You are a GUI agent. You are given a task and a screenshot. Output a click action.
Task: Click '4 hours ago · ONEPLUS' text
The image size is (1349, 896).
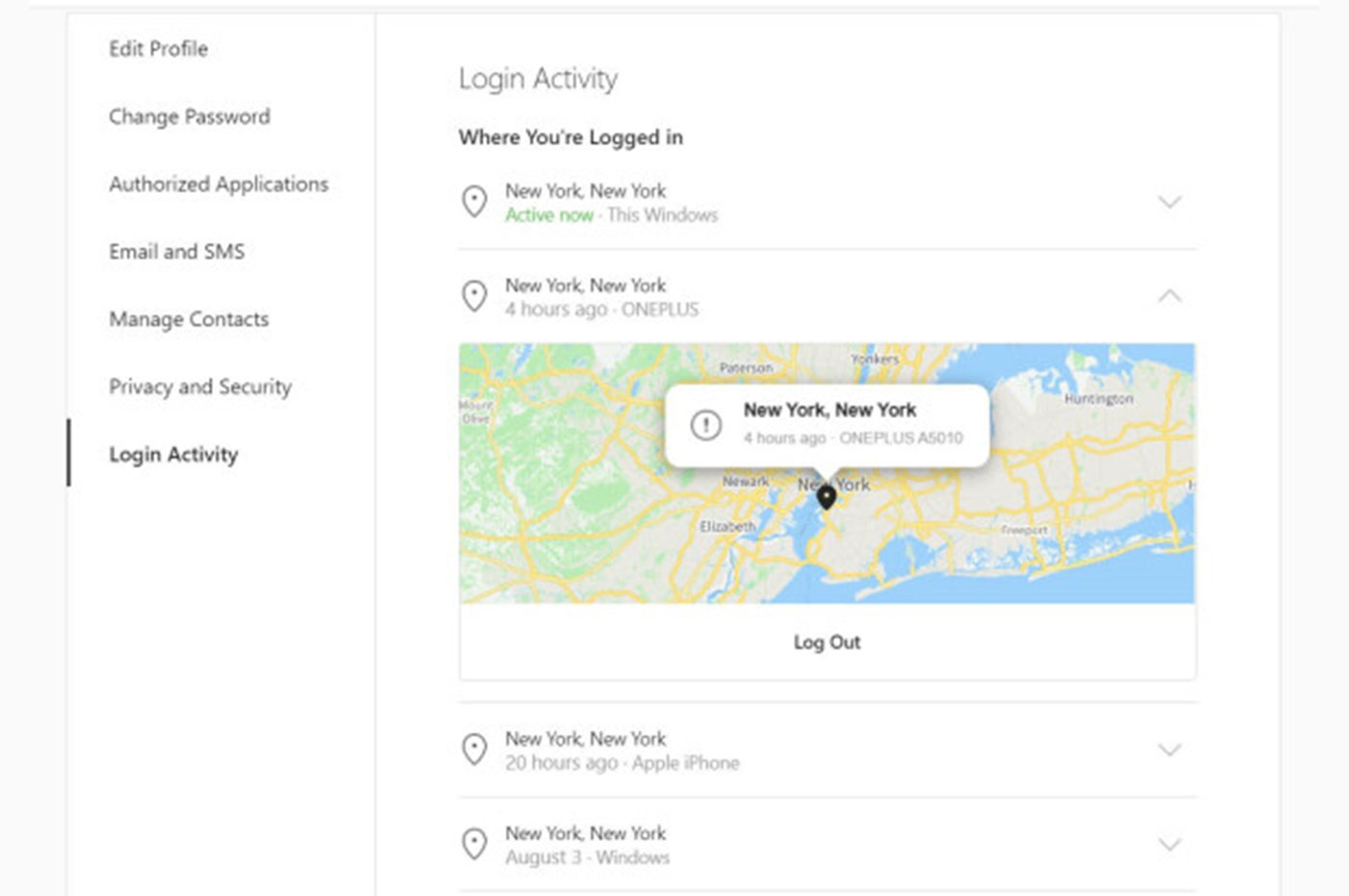(602, 309)
